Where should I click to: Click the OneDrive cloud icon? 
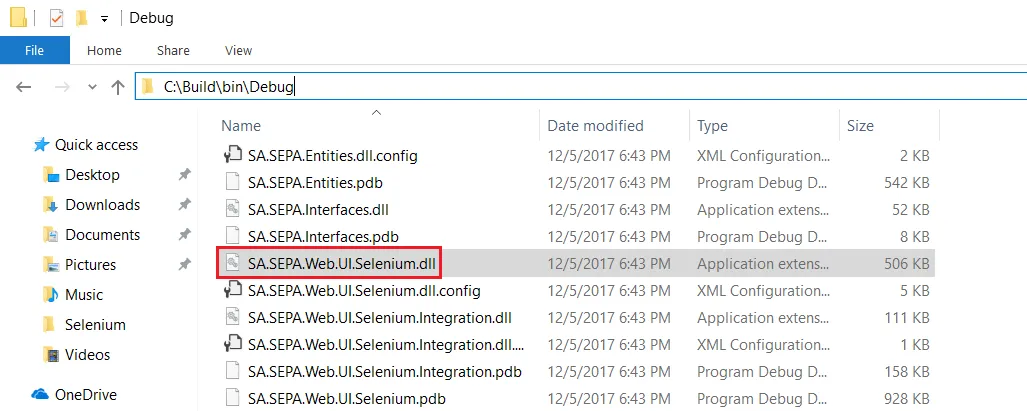[x=41, y=394]
